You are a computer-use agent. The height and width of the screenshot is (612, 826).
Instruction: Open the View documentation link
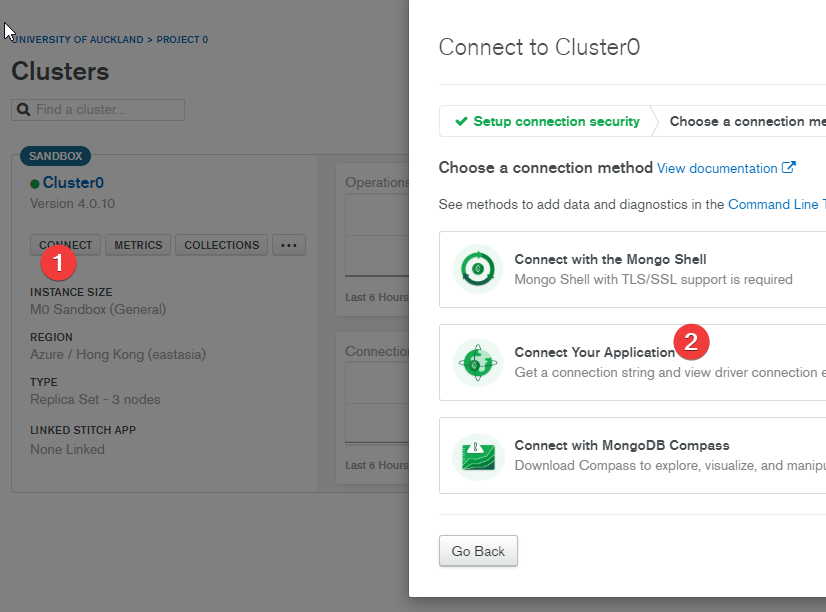tap(717, 168)
